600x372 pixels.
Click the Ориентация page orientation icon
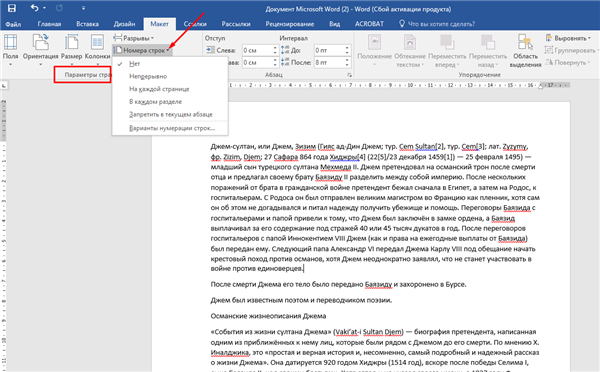pos(41,42)
